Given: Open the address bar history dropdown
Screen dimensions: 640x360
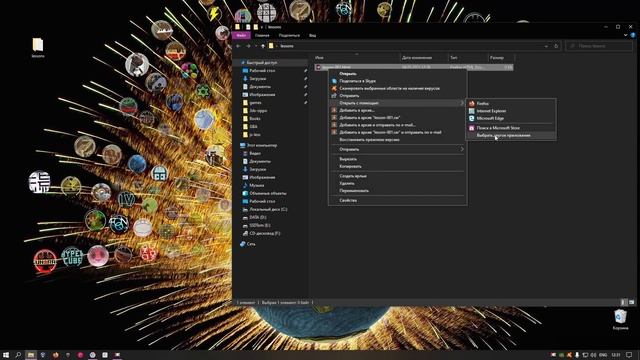Looking at the screenshot, I should [546, 46].
